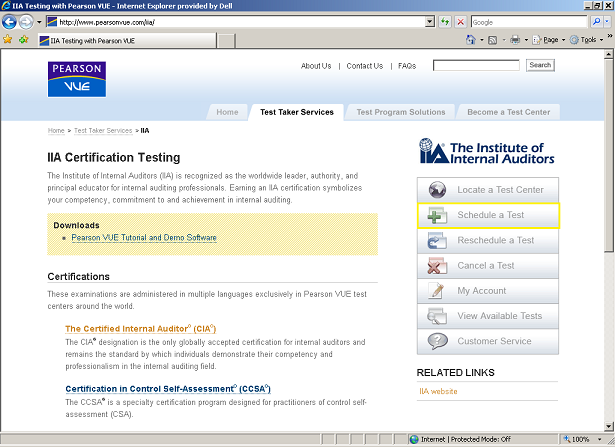Image resolution: width=615 pixels, height=447 pixels.
Task: Click the site search text field
Action: [476, 65]
